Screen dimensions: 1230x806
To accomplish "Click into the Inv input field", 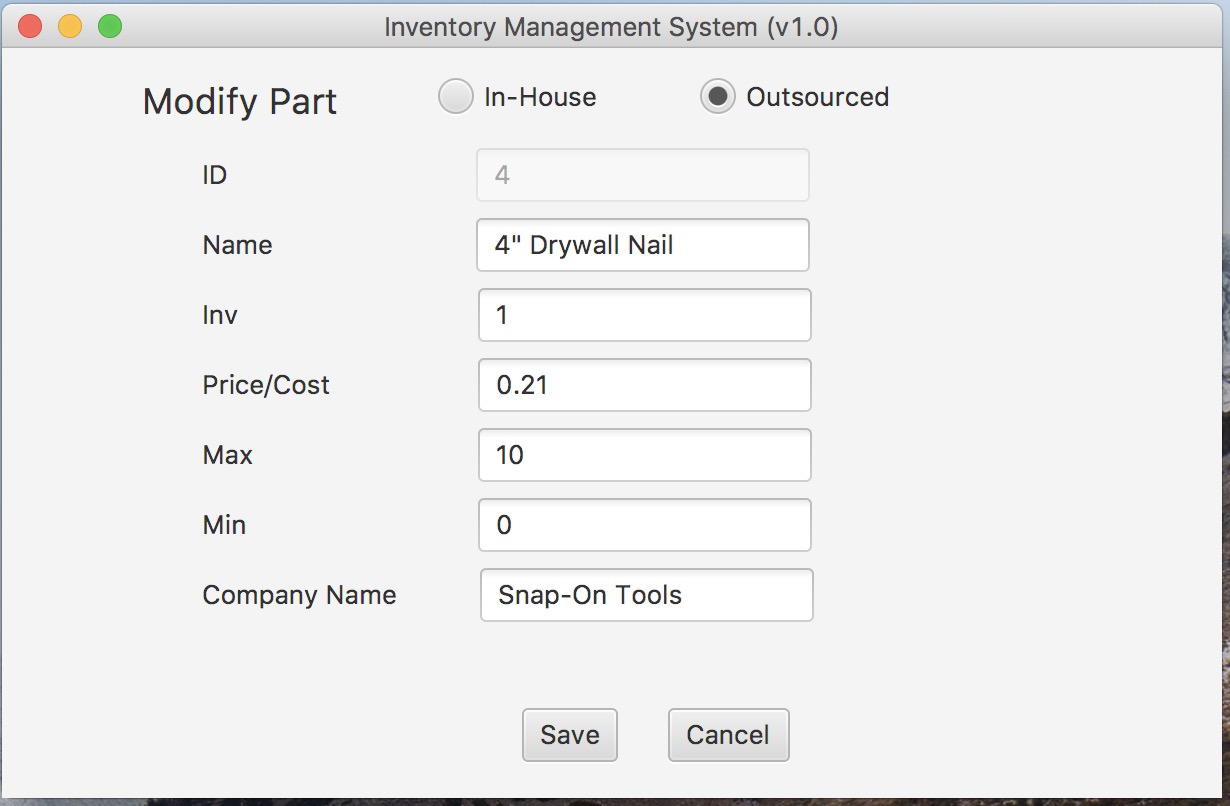I will (644, 316).
